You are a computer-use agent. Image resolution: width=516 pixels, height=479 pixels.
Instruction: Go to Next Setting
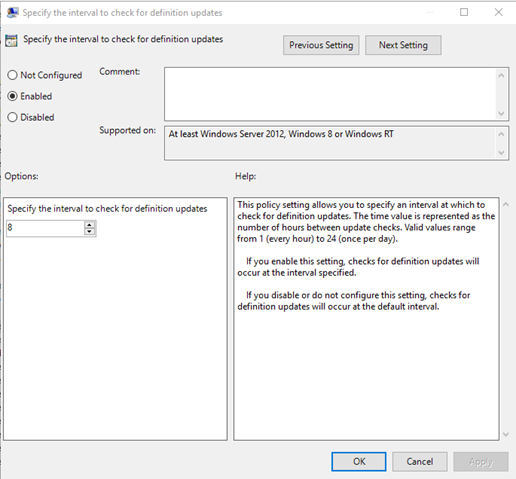pos(403,45)
